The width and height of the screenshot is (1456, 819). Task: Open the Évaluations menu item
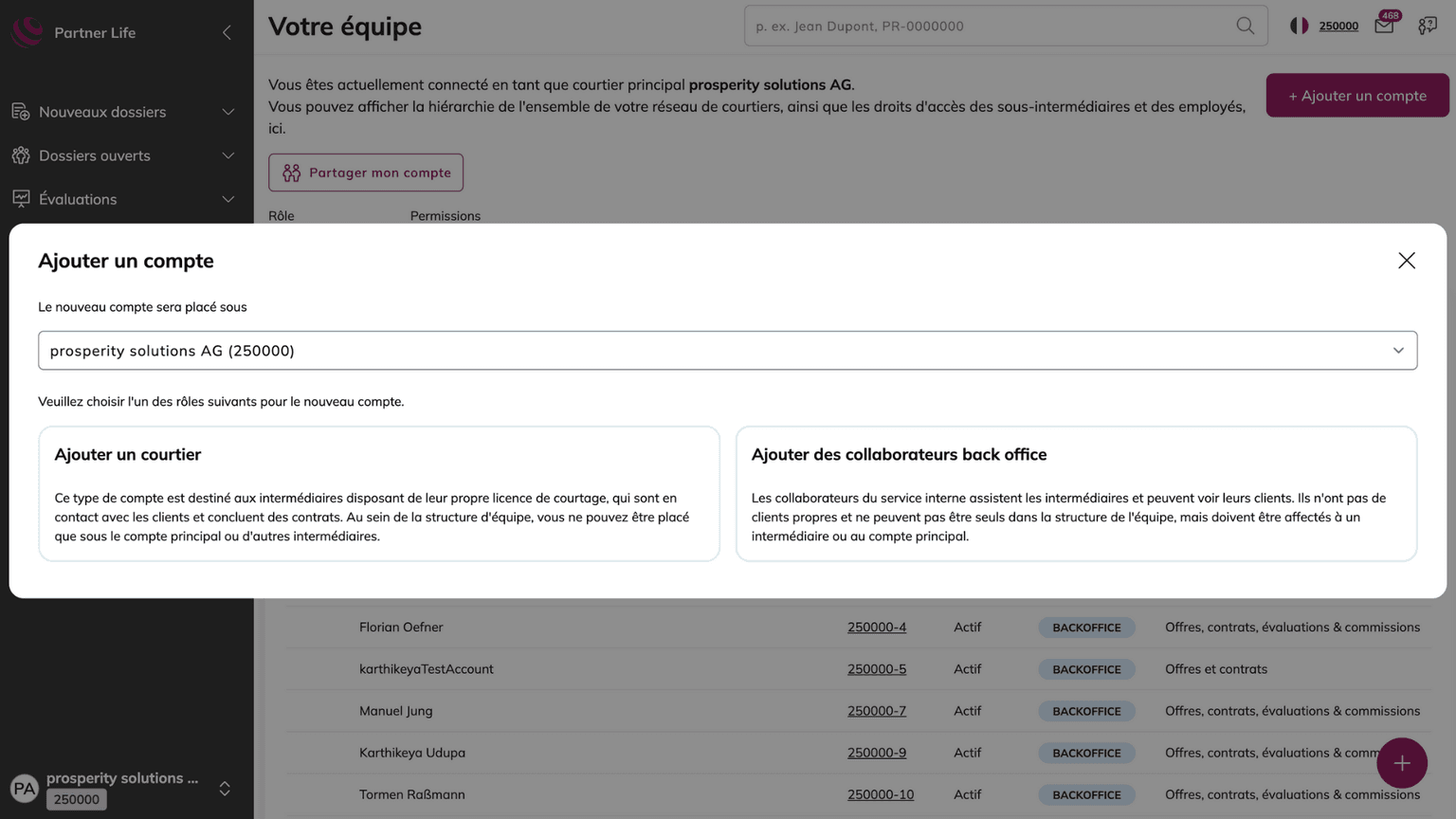(123, 199)
